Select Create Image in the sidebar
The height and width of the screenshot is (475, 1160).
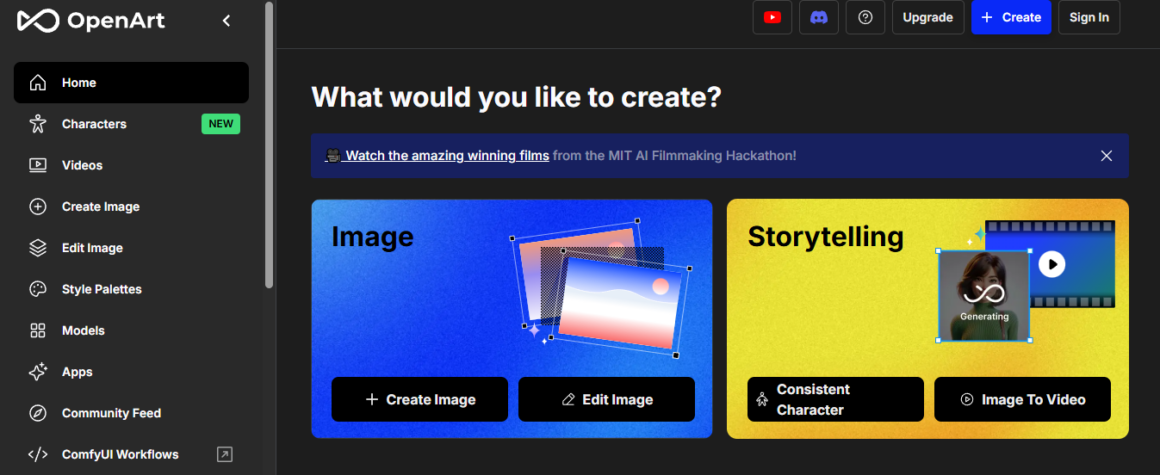click(131, 206)
